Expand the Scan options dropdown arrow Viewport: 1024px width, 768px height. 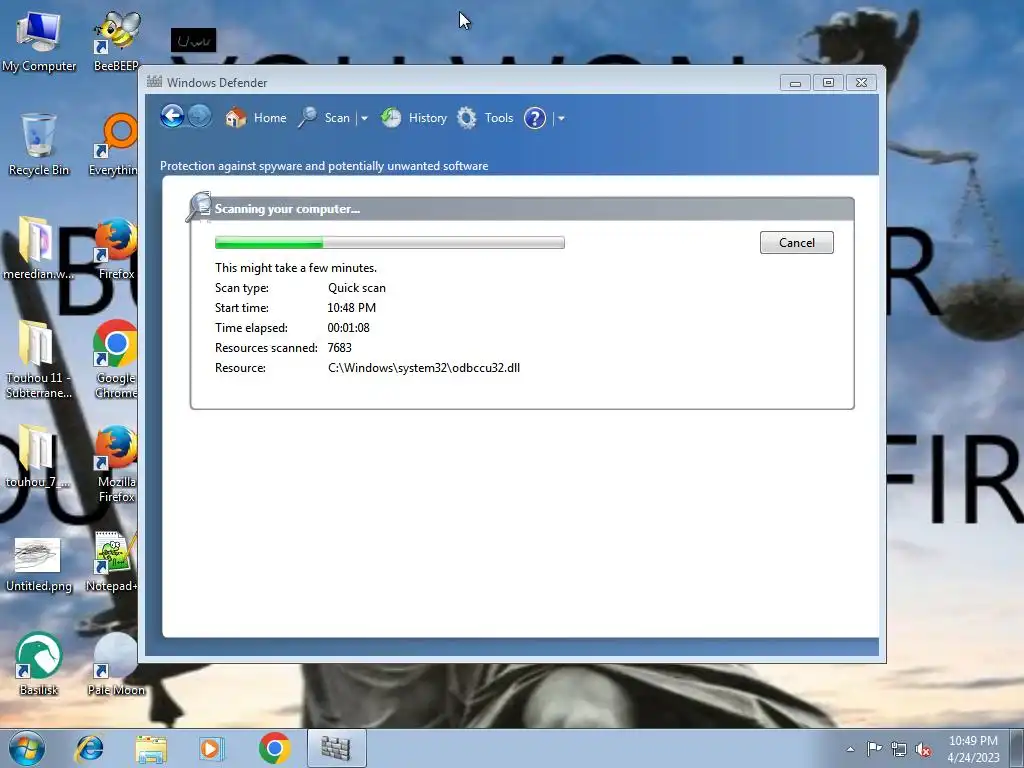click(364, 118)
